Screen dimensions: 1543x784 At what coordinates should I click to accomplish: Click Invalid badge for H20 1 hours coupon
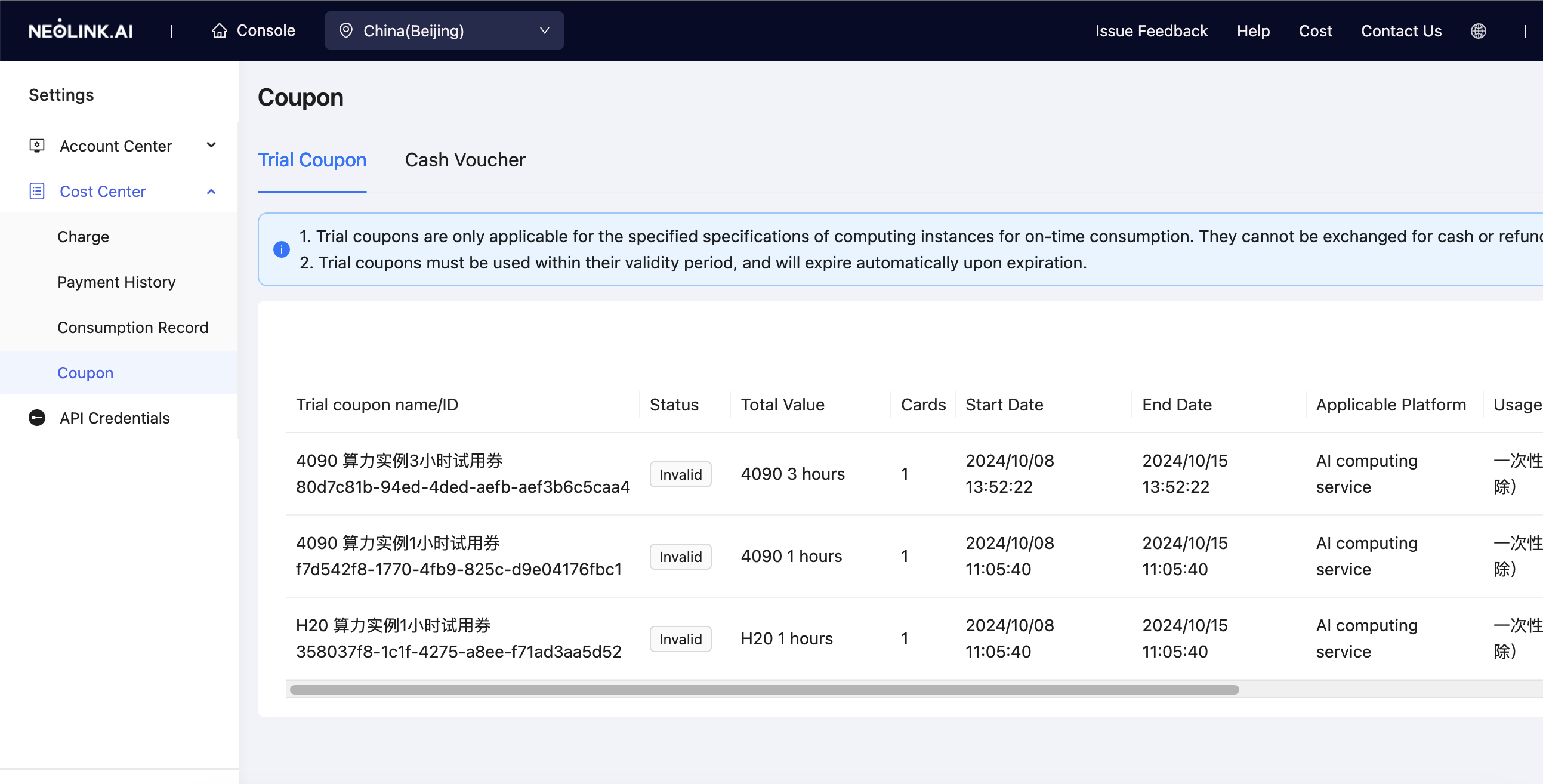coord(680,639)
